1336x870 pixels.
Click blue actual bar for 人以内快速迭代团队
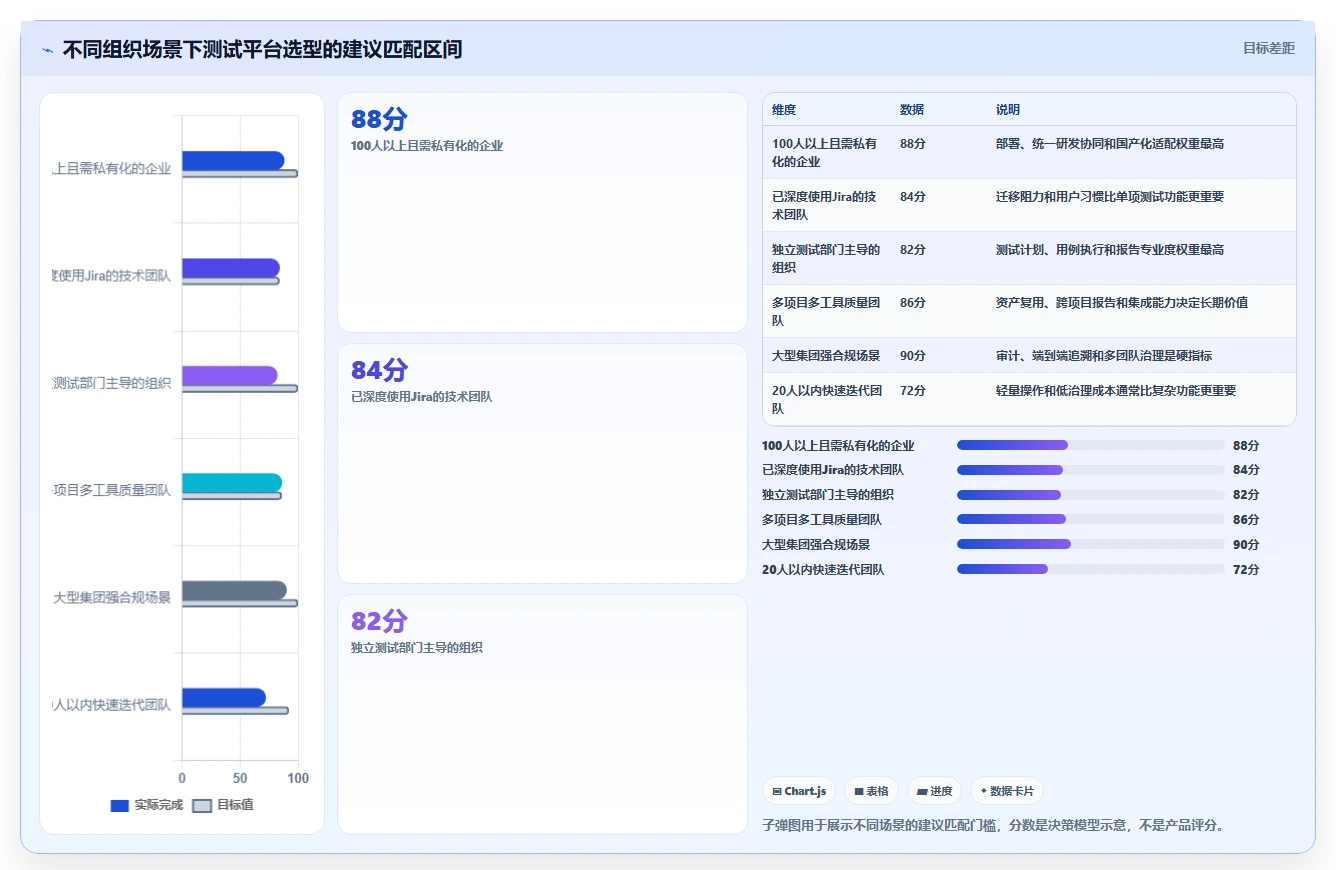(x=224, y=698)
